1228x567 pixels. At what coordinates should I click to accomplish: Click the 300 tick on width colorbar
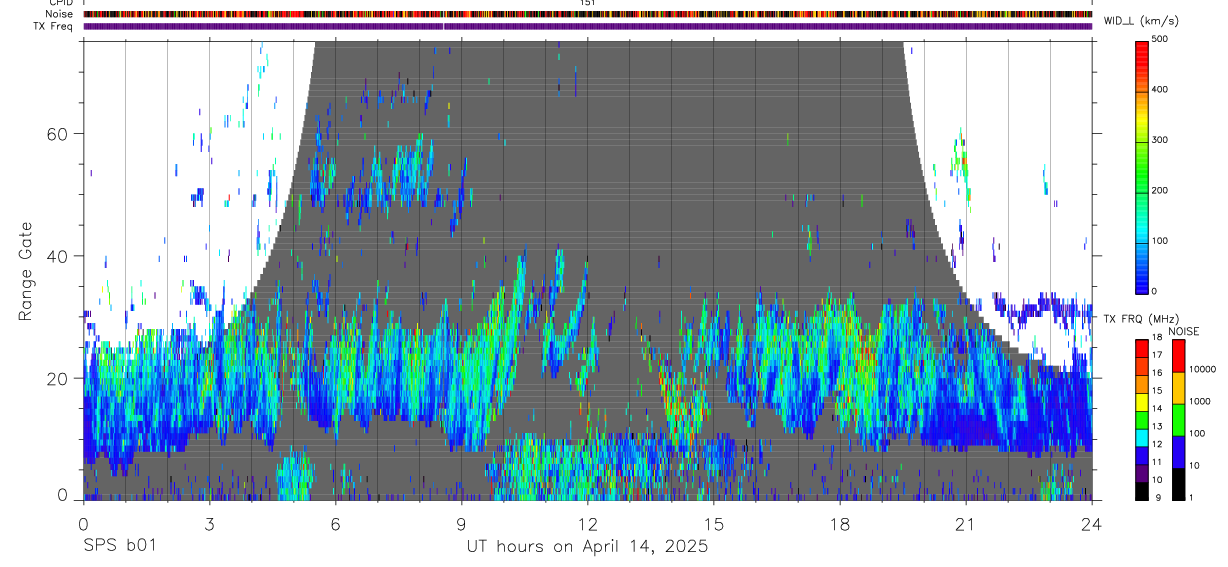coord(1162,140)
